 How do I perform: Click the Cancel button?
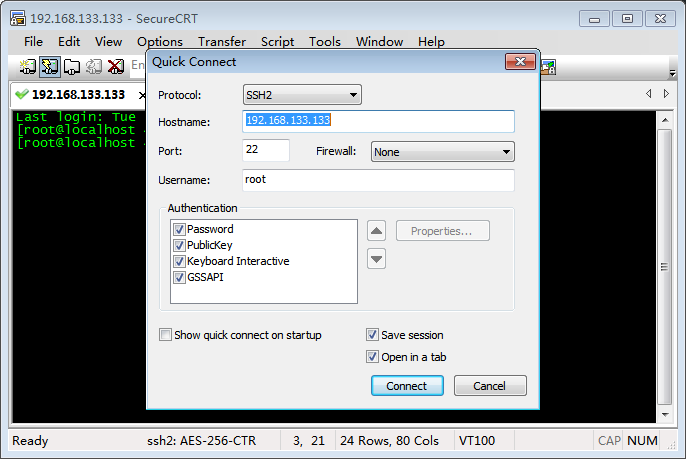point(490,385)
